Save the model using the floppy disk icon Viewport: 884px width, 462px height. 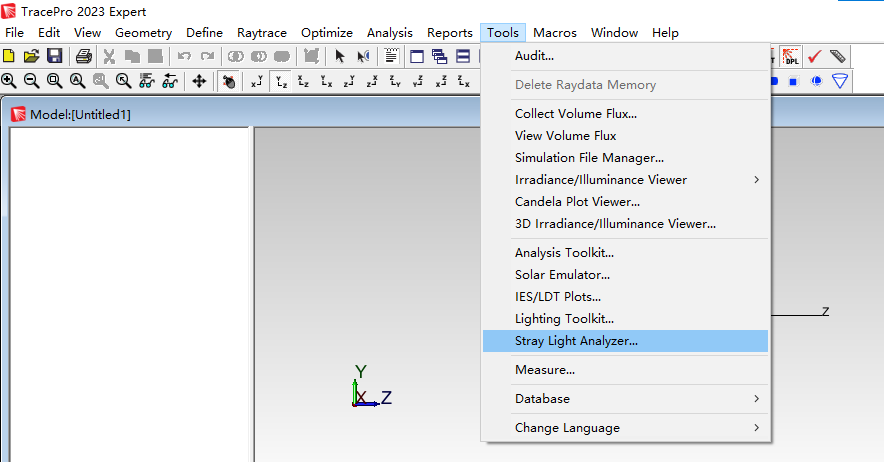(x=54, y=56)
